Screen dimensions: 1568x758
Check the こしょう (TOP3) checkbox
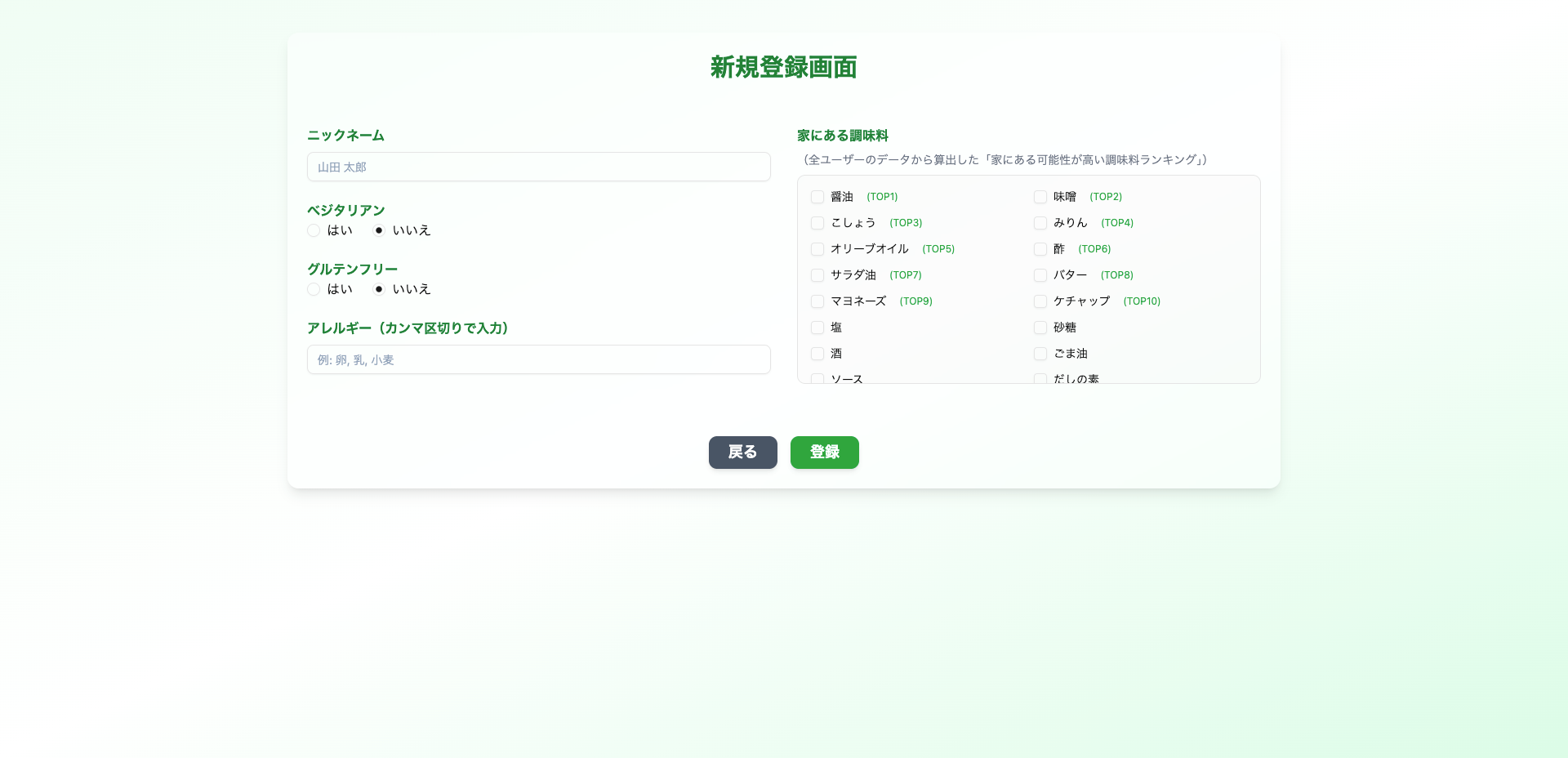click(817, 223)
